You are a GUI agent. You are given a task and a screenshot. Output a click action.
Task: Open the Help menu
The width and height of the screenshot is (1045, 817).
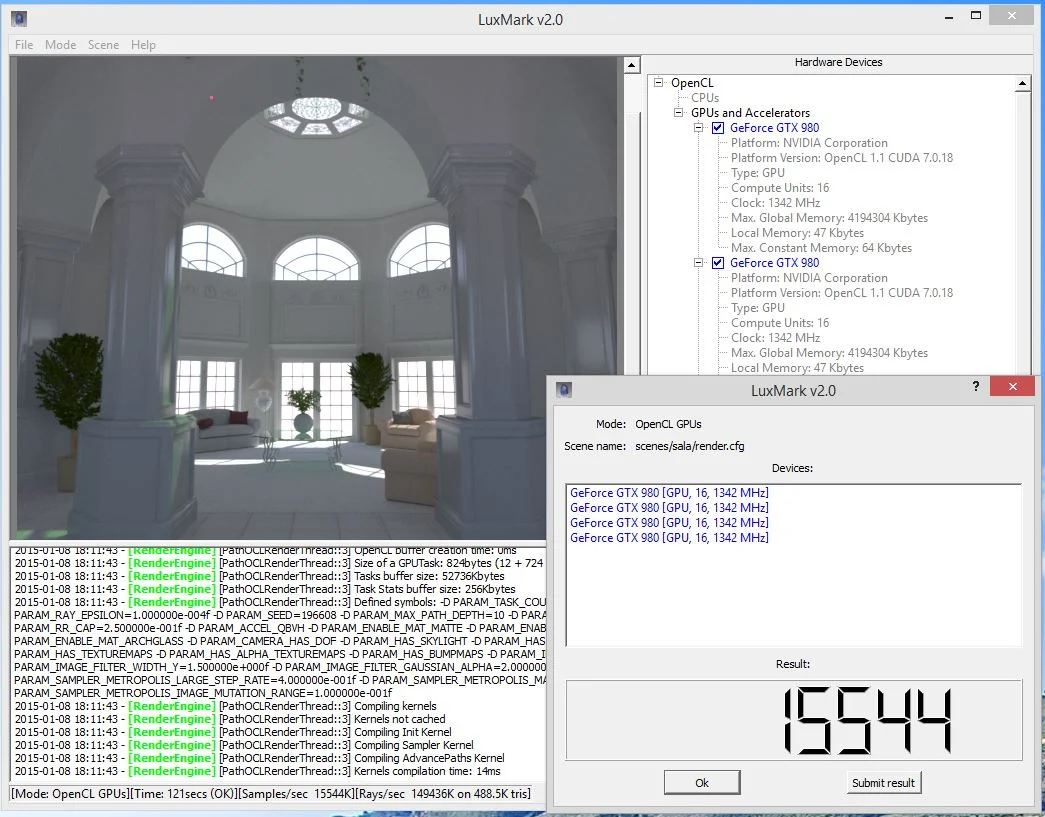pyautogui.click(x=143, y=45)
